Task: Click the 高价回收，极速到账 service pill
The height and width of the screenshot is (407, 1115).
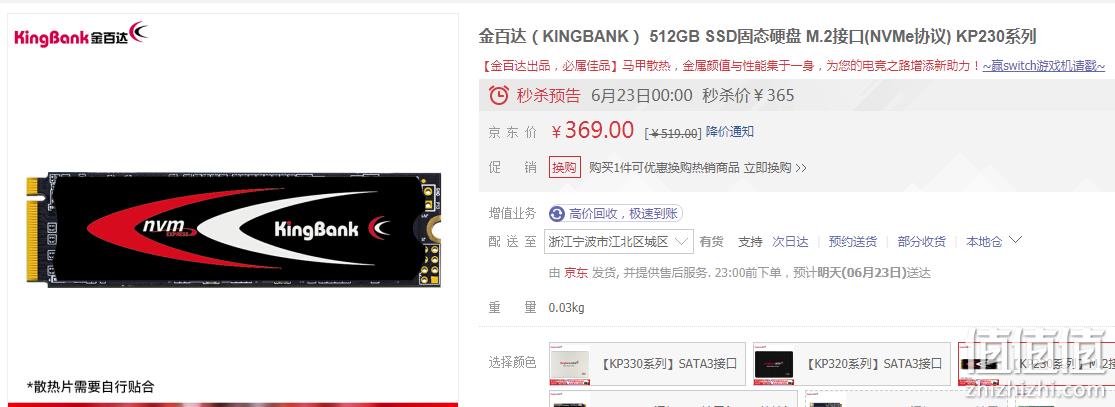Action: coord(616,213)
